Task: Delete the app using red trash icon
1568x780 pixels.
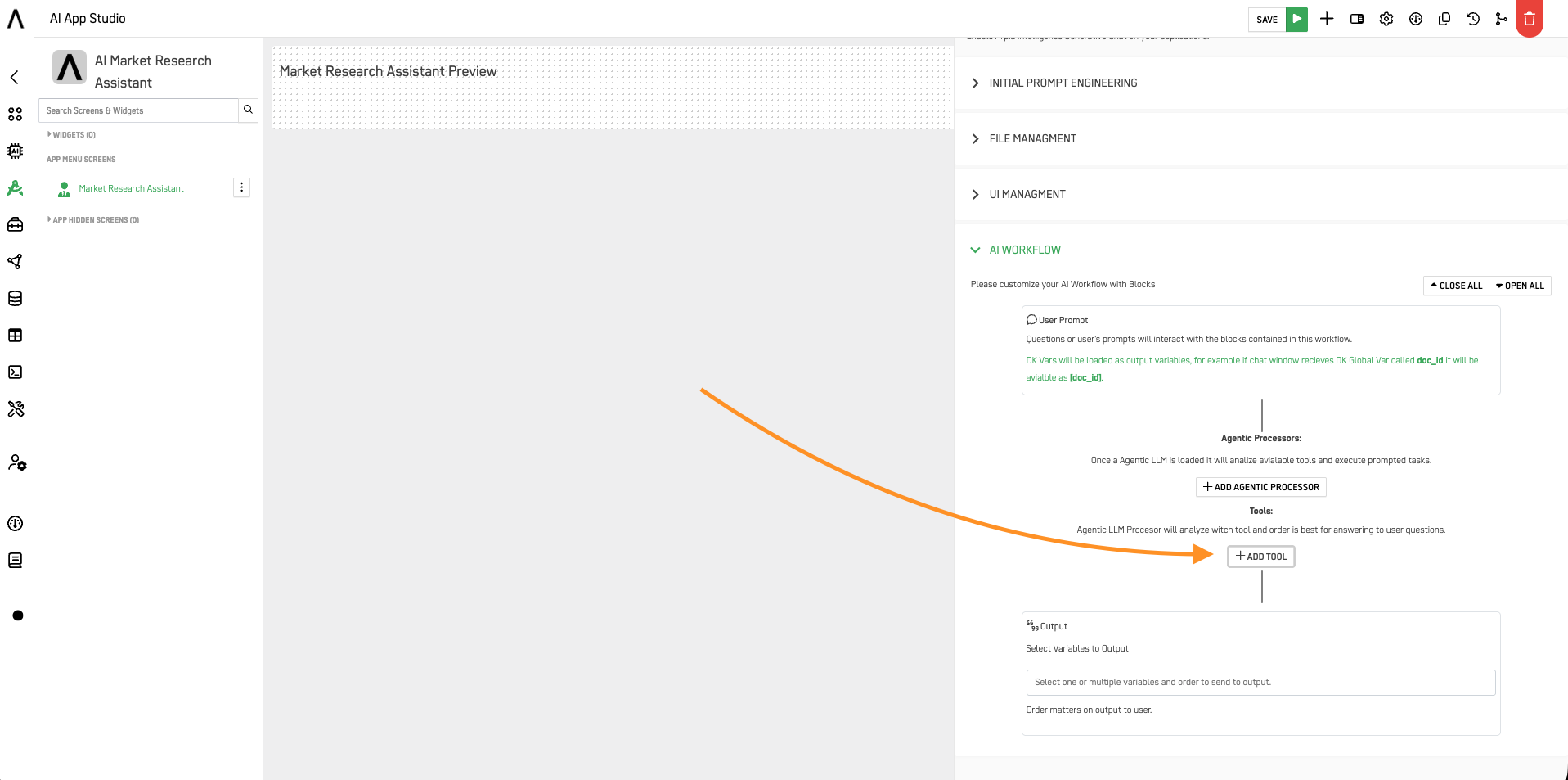Action: pos(1529,18)
